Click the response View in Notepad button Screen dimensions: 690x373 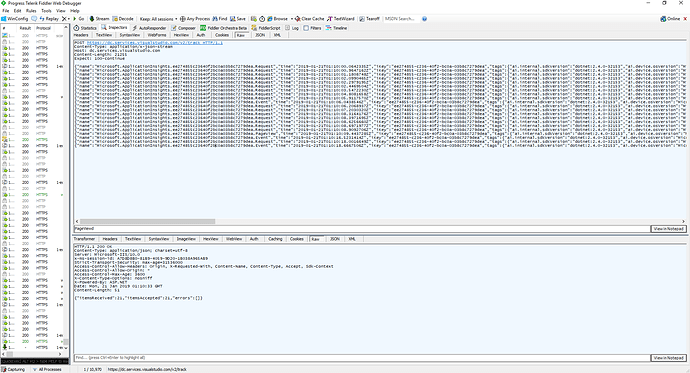(668, 358)
